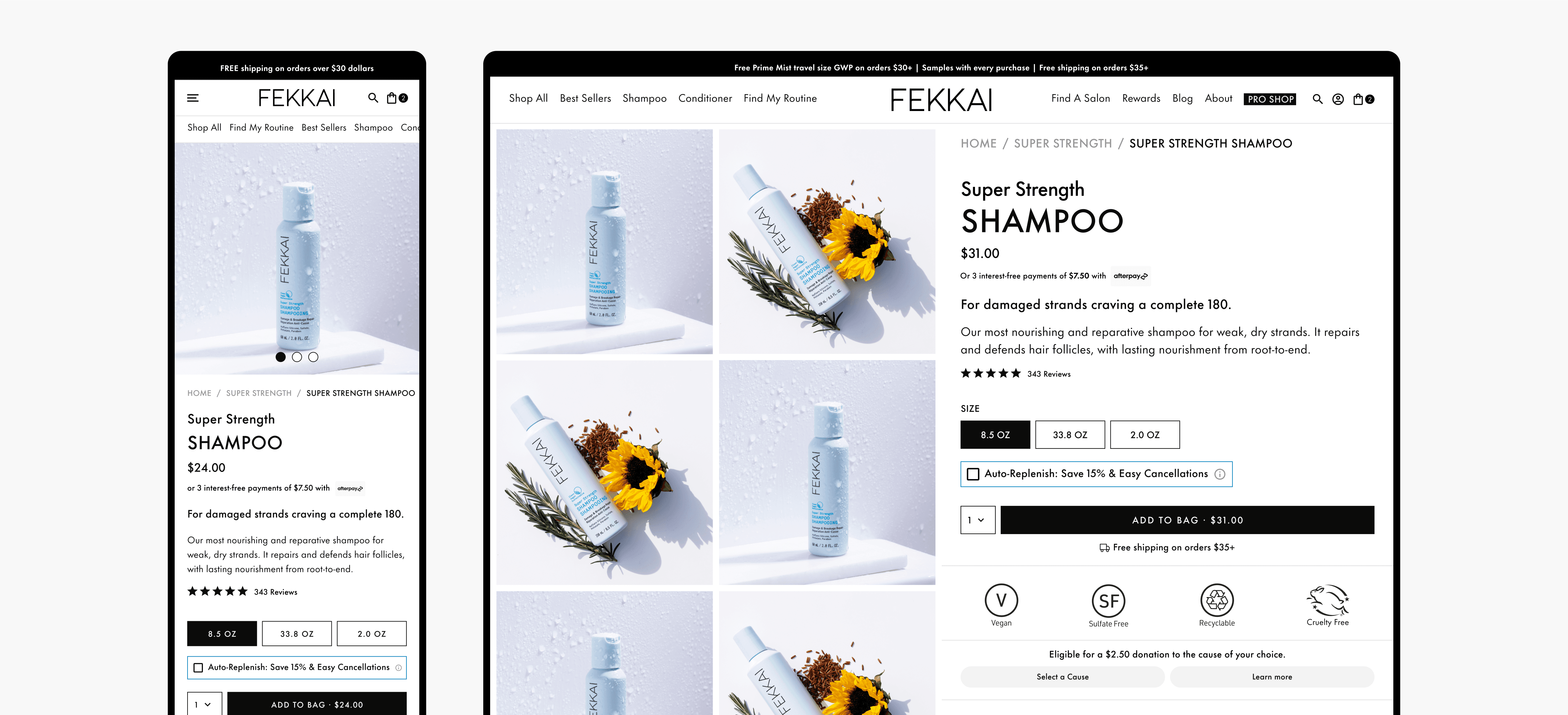Open the Conditioner menu item
Viewport: 1568px width, 715px height.
[x=705, y=98]
